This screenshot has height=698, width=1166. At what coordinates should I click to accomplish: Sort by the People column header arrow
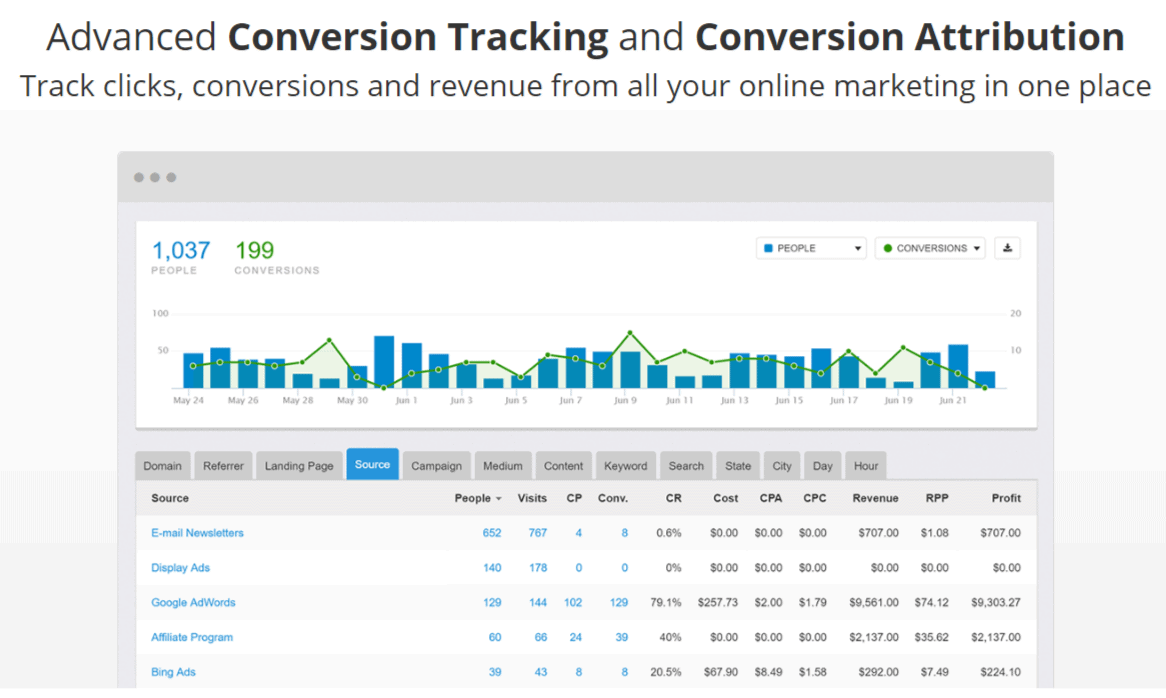(x=498, y=499)
